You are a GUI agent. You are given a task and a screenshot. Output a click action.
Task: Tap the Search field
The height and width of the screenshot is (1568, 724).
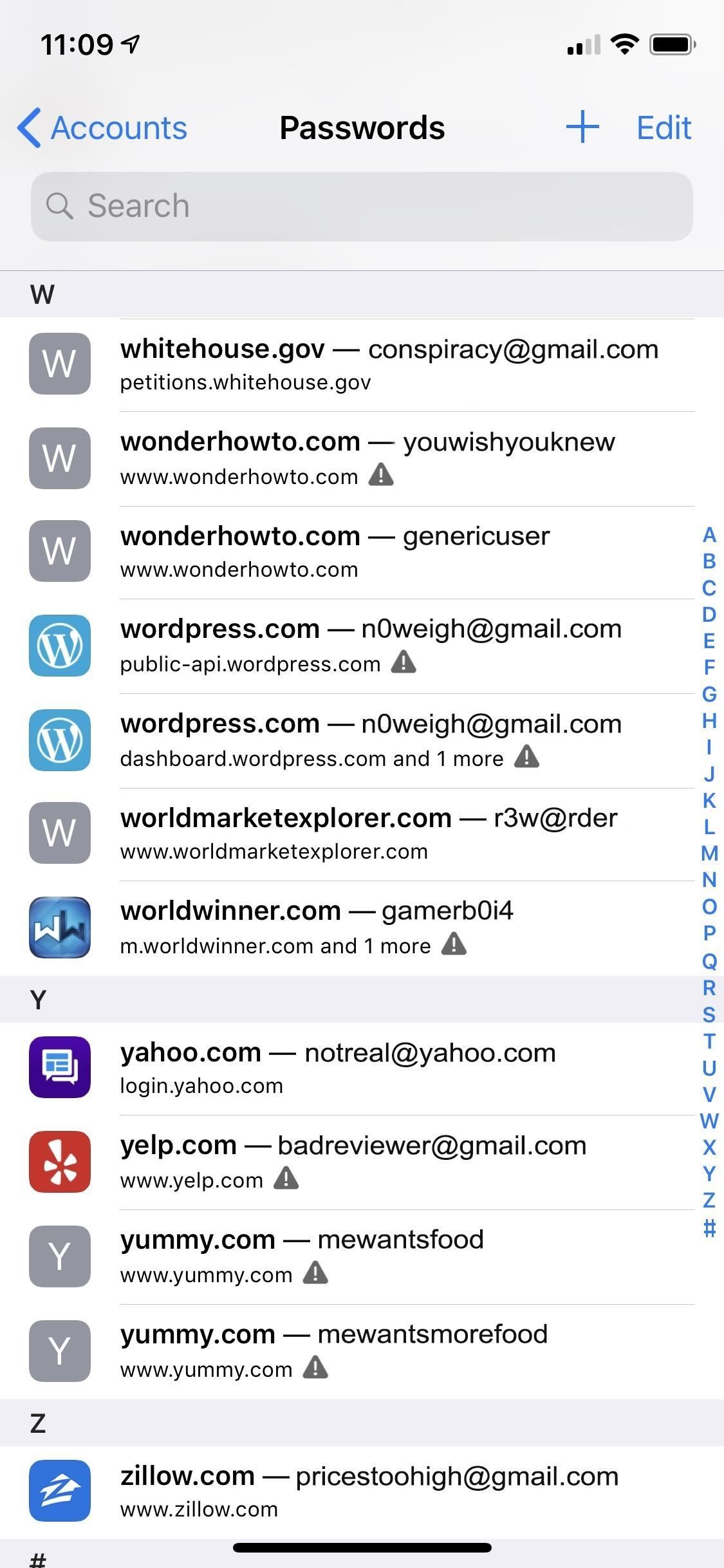[x=362, y=207]
